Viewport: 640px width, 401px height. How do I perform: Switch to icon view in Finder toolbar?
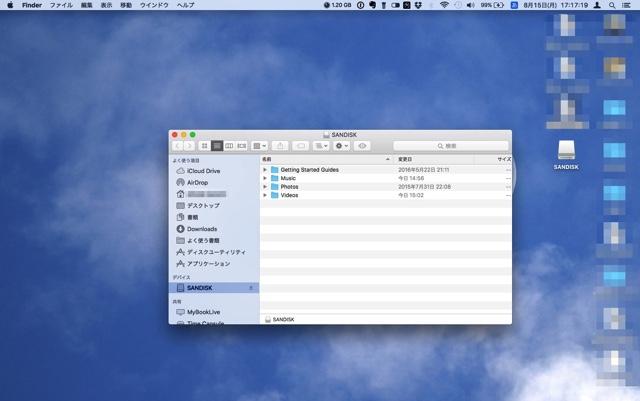tap(204, 146)
